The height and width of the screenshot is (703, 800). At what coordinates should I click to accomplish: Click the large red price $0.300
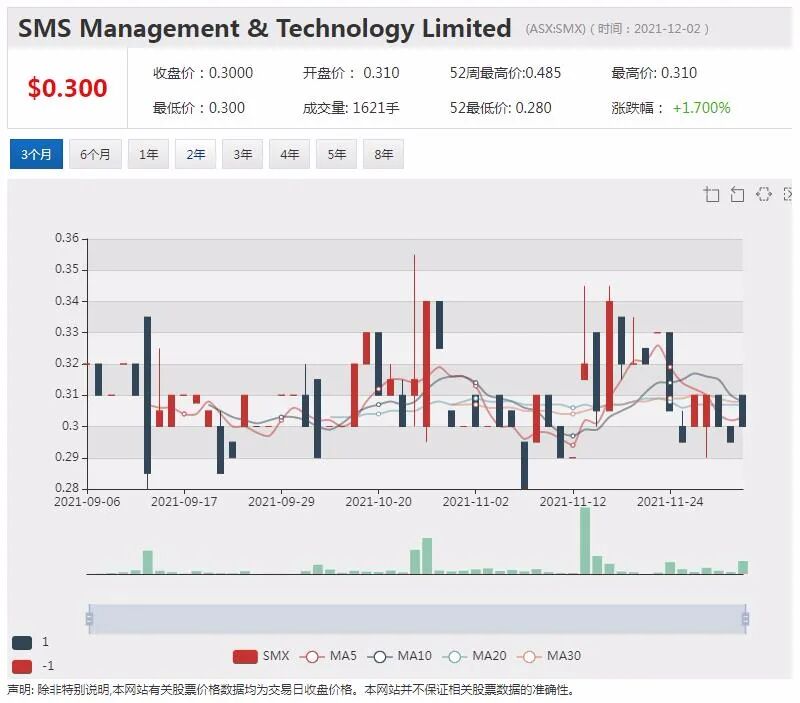click(x=67, y=88)
